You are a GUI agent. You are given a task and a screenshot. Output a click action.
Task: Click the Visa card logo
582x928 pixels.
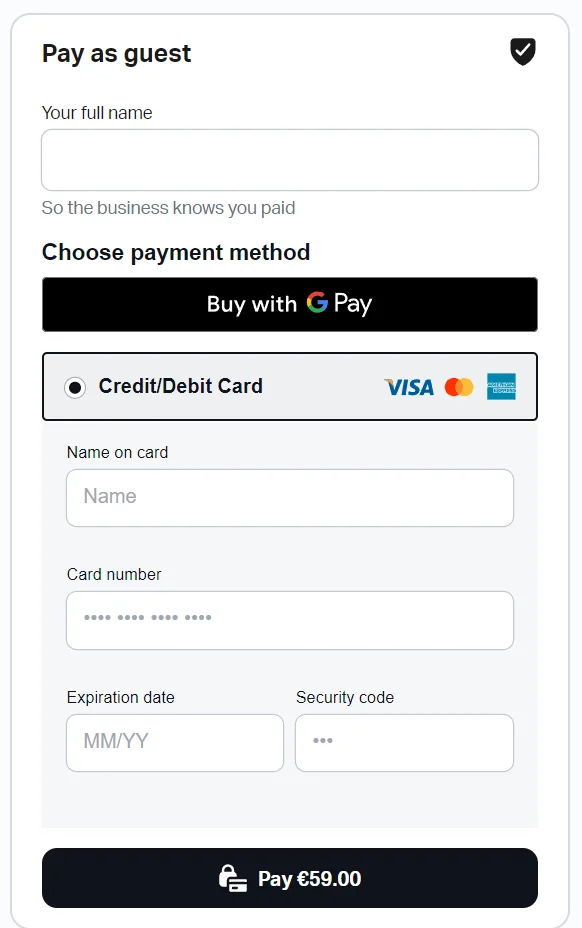click(x=409, y=387)
